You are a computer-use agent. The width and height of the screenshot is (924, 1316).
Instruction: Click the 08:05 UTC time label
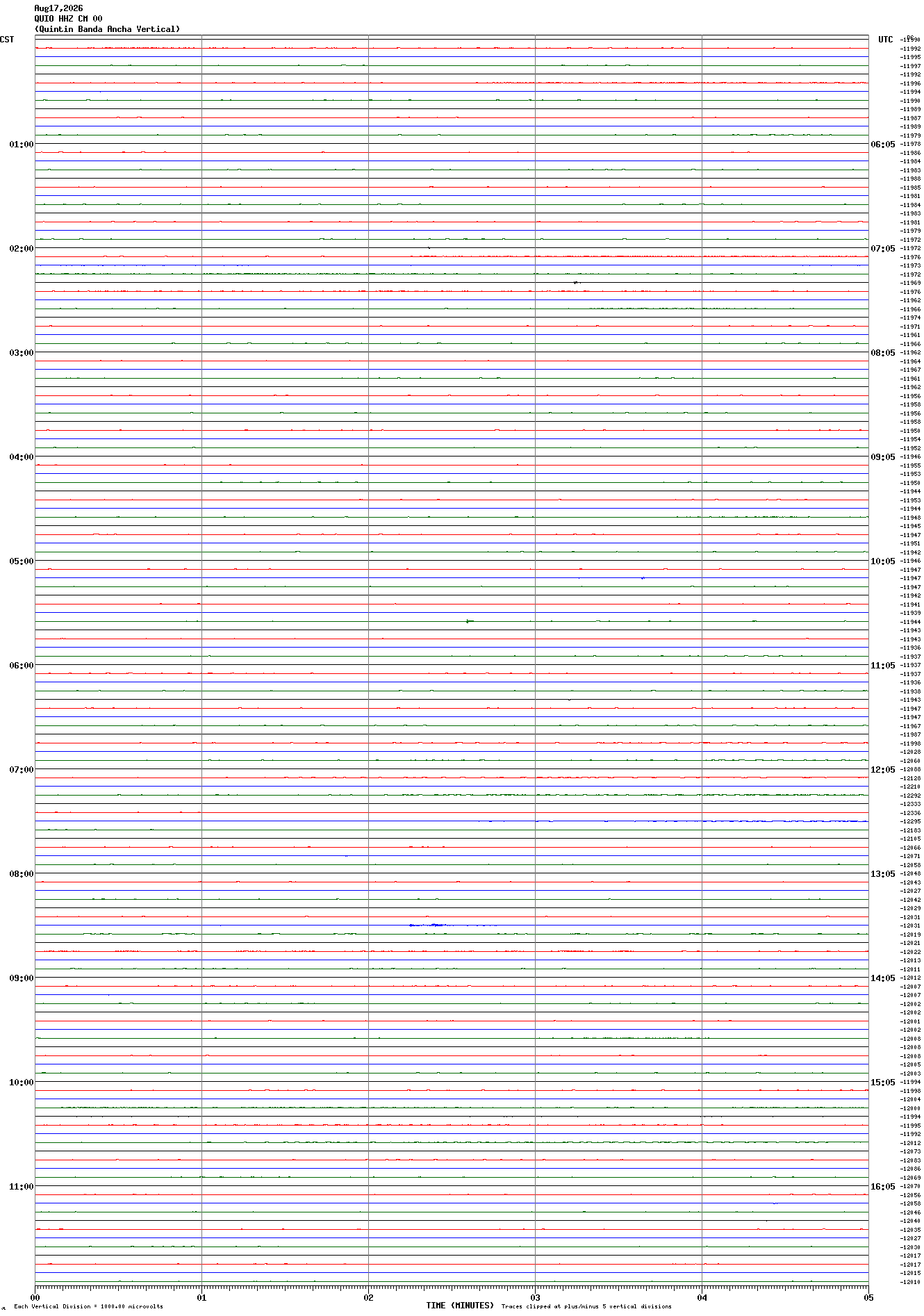[883, 353]
